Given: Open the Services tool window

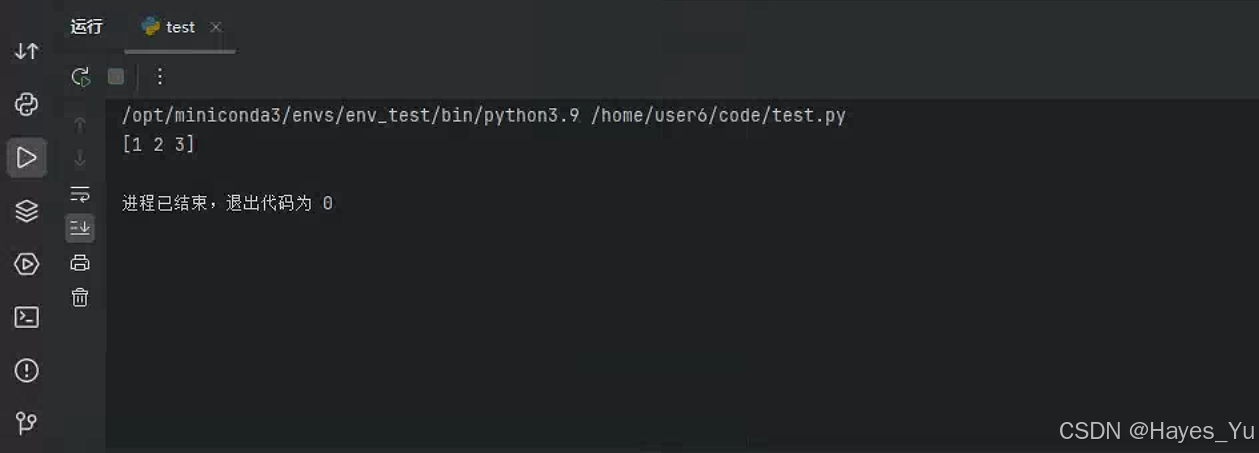Looking at the screenshot, I should pos(27,264).
